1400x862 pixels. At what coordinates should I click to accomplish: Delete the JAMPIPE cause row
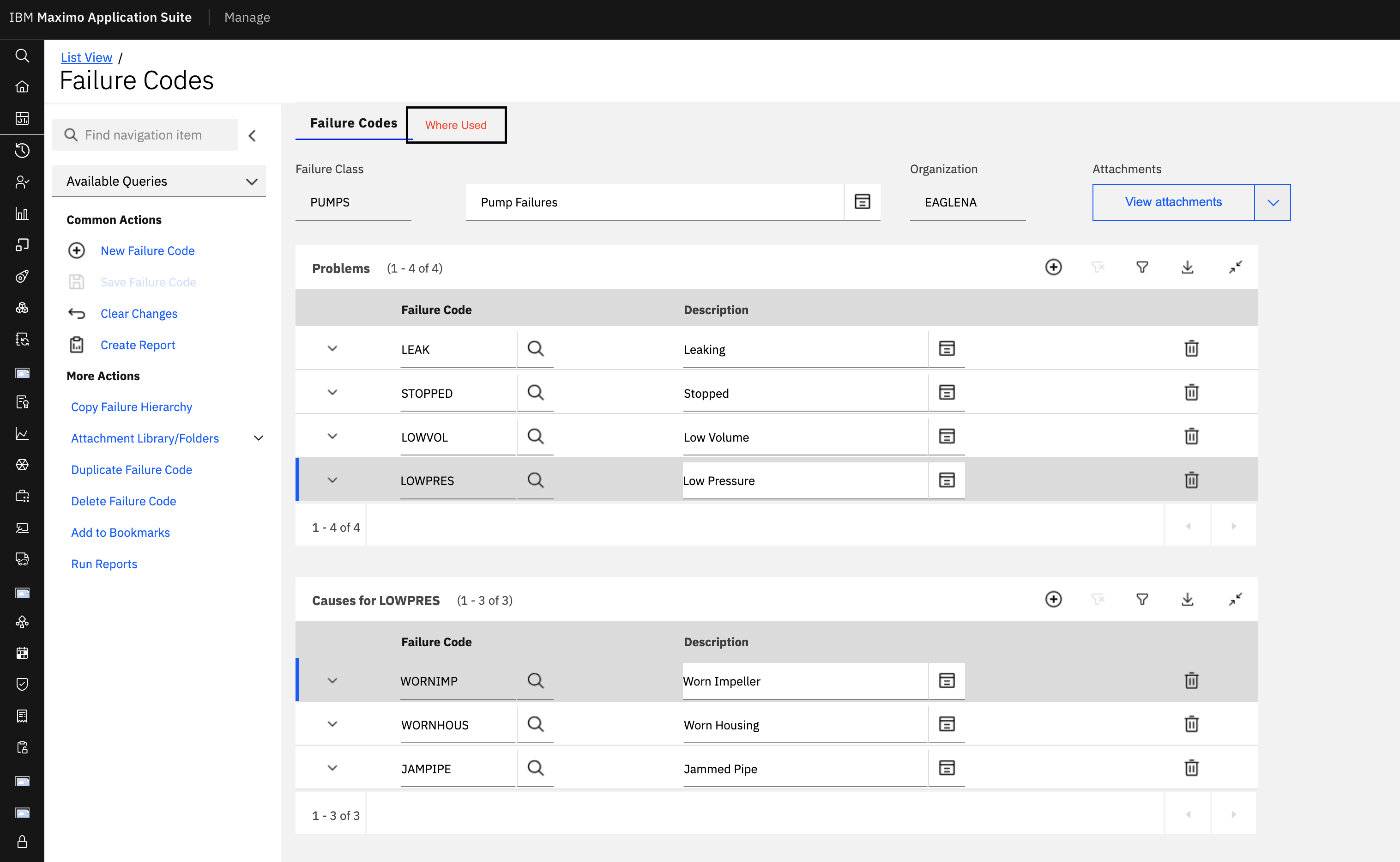click(1191, 768)
